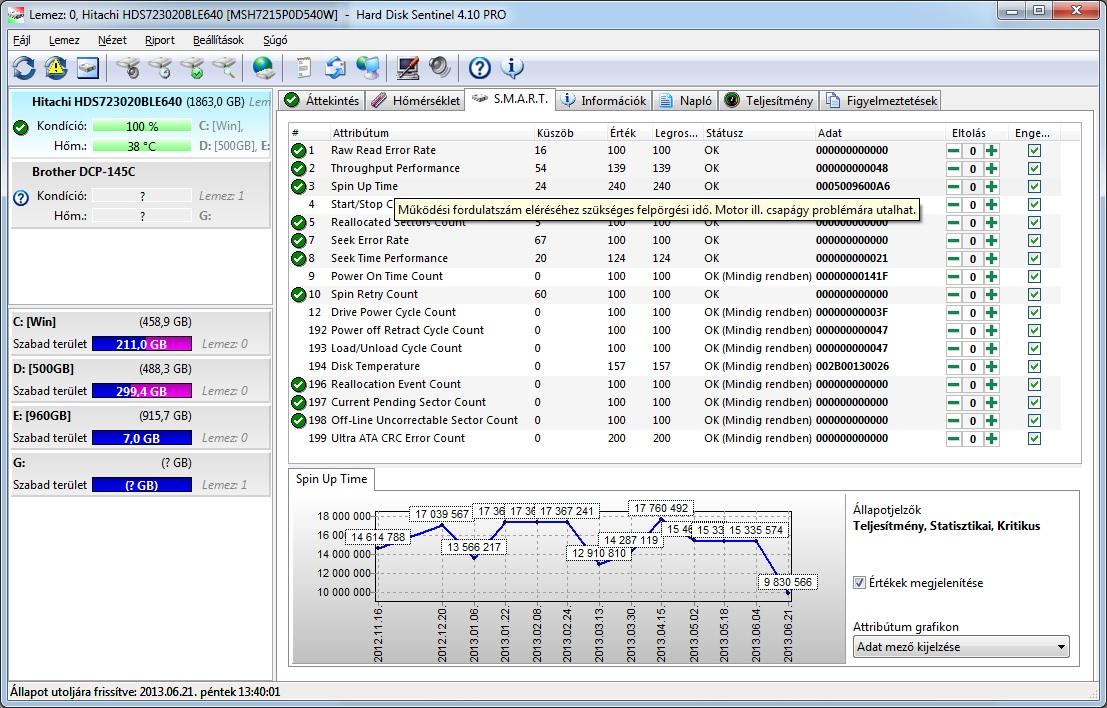Image resolution: width=1107 pixels, height=708 pixels.
Task: Toggle enable checkbox for Ultra ATA CRC Error Count
Action: (x=1034, y=438)
